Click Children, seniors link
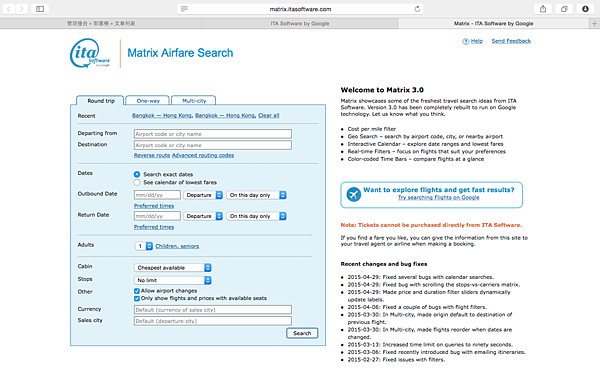Viewport: 600px width, 375px height. [177, 246]
